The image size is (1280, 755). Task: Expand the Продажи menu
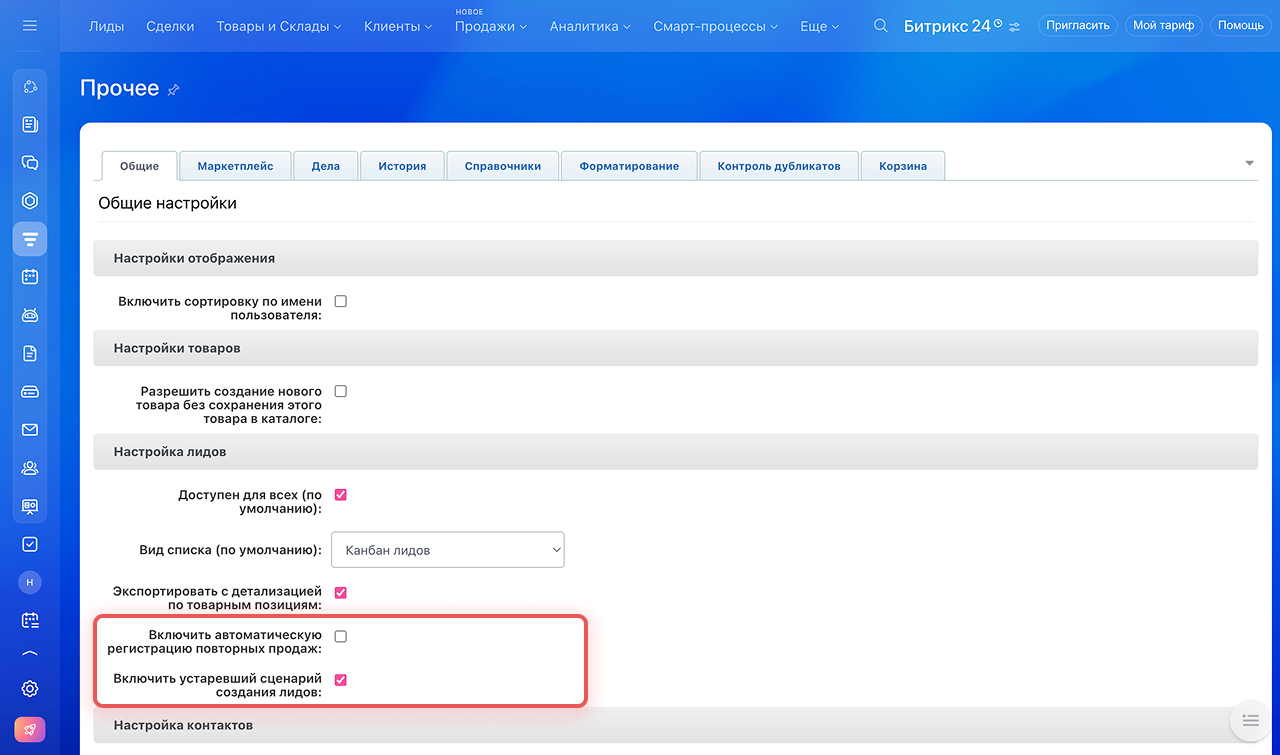point(491,26)
